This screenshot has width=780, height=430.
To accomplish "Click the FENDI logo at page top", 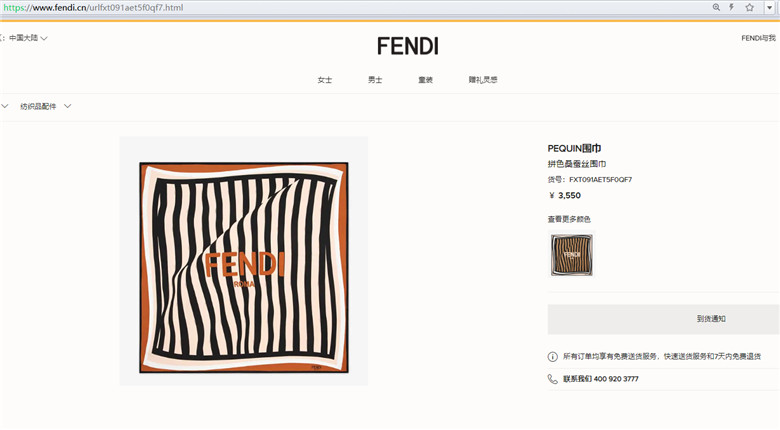I will pyautogui.click(x=407, y=46).
